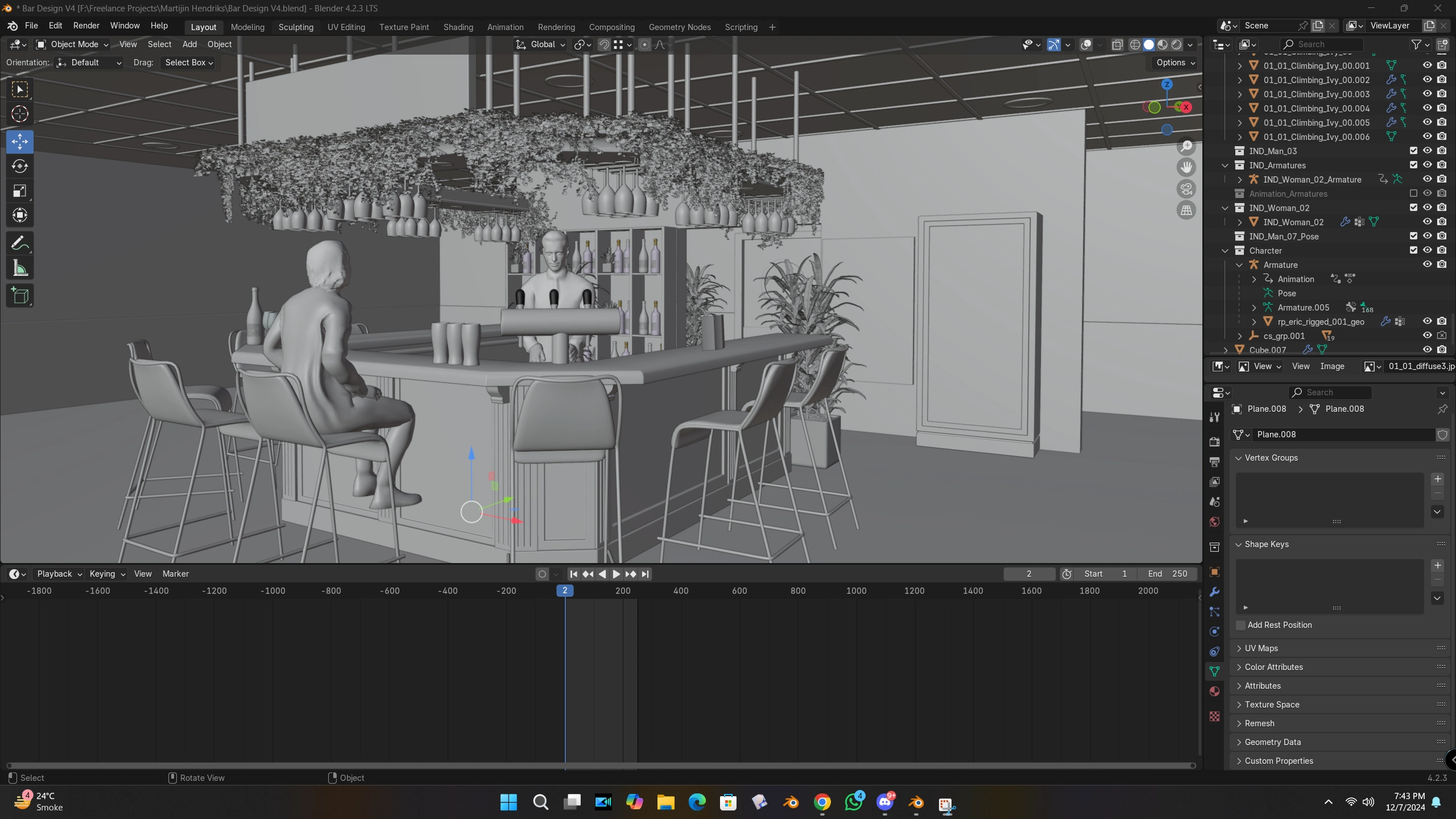This screenshot has height=819, width=1456.
Task: Select the Scale tool
Action: click(x=20, y=191)
